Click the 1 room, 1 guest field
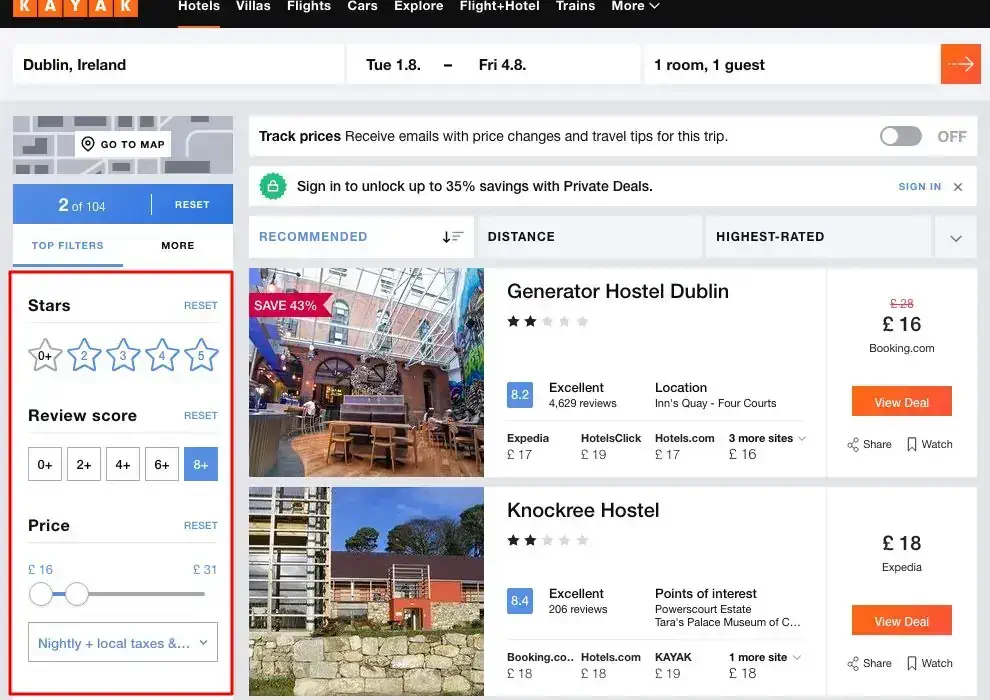The width and height of the screenshot is (990, 700). click(792, 64)
